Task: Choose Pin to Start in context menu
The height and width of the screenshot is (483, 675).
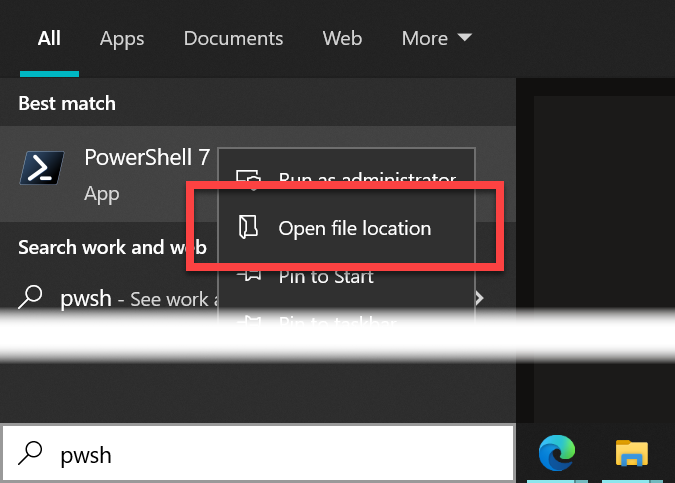Action: pyautogui.click(x=347, y=276)
